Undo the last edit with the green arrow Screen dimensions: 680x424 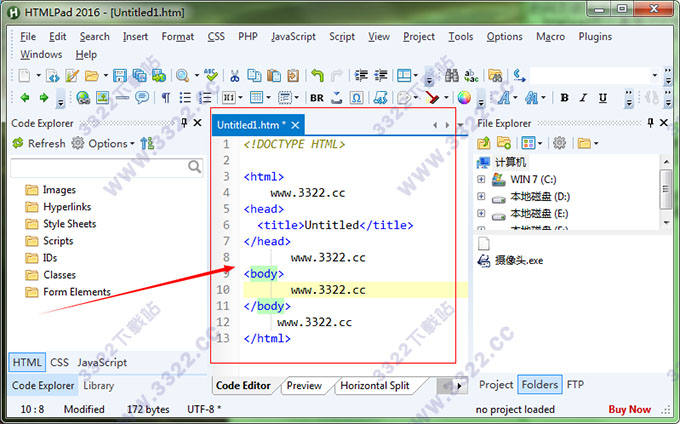[317, 76]
